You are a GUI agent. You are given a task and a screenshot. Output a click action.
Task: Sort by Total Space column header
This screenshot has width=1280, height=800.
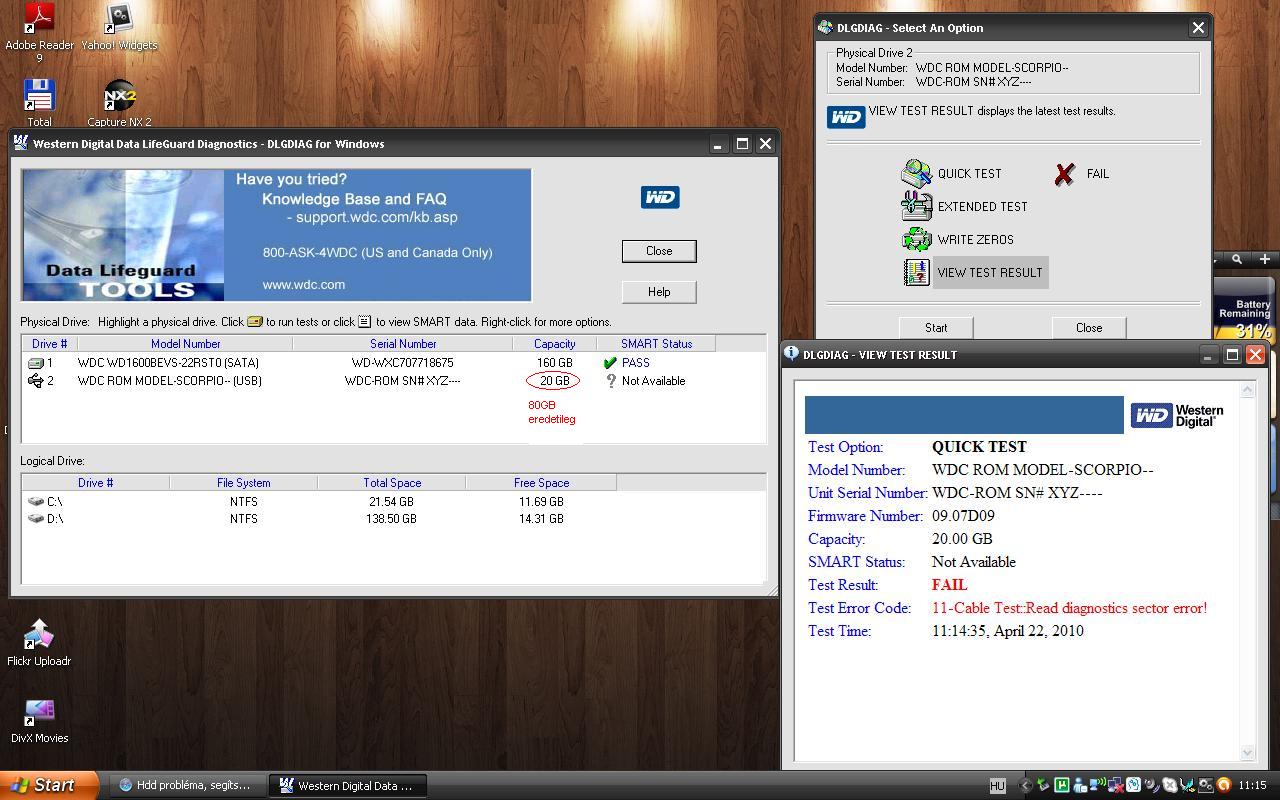pos(392,482)
